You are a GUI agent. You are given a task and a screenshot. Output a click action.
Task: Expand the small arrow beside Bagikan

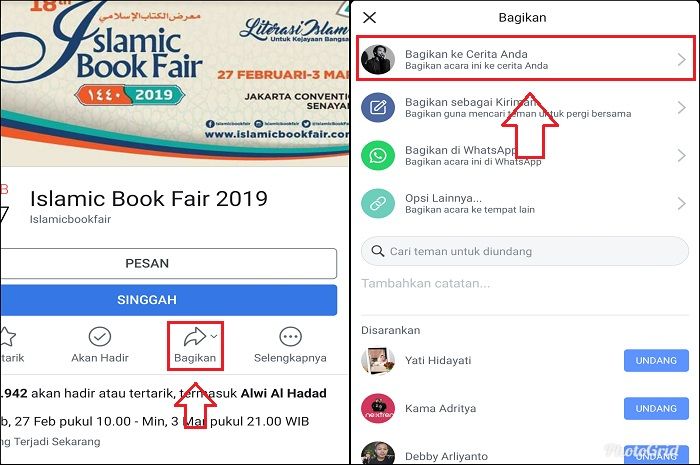(x=214, y=336)
